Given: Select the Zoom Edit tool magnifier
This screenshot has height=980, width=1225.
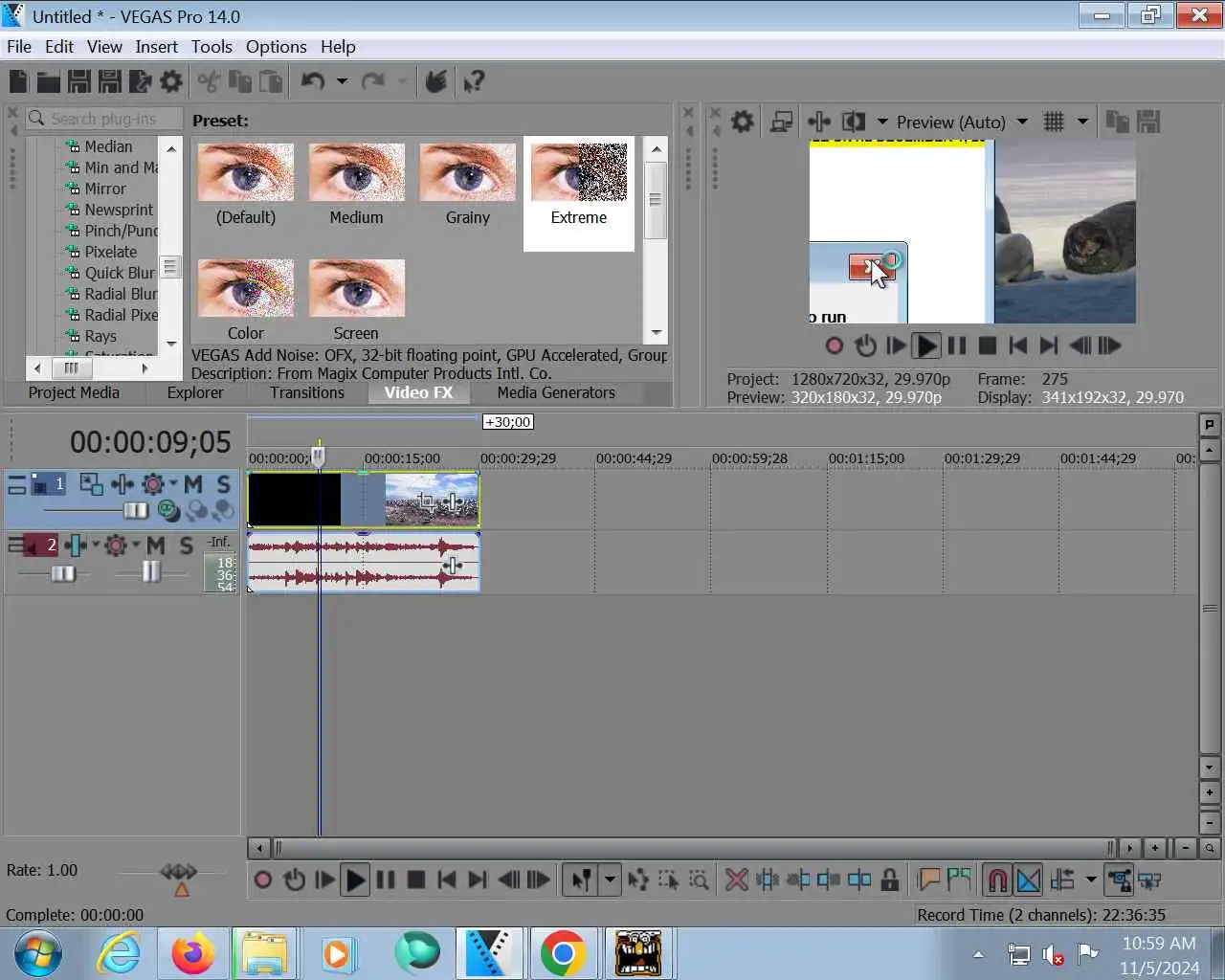Looking at the screenshot, I should click(700, 880).
